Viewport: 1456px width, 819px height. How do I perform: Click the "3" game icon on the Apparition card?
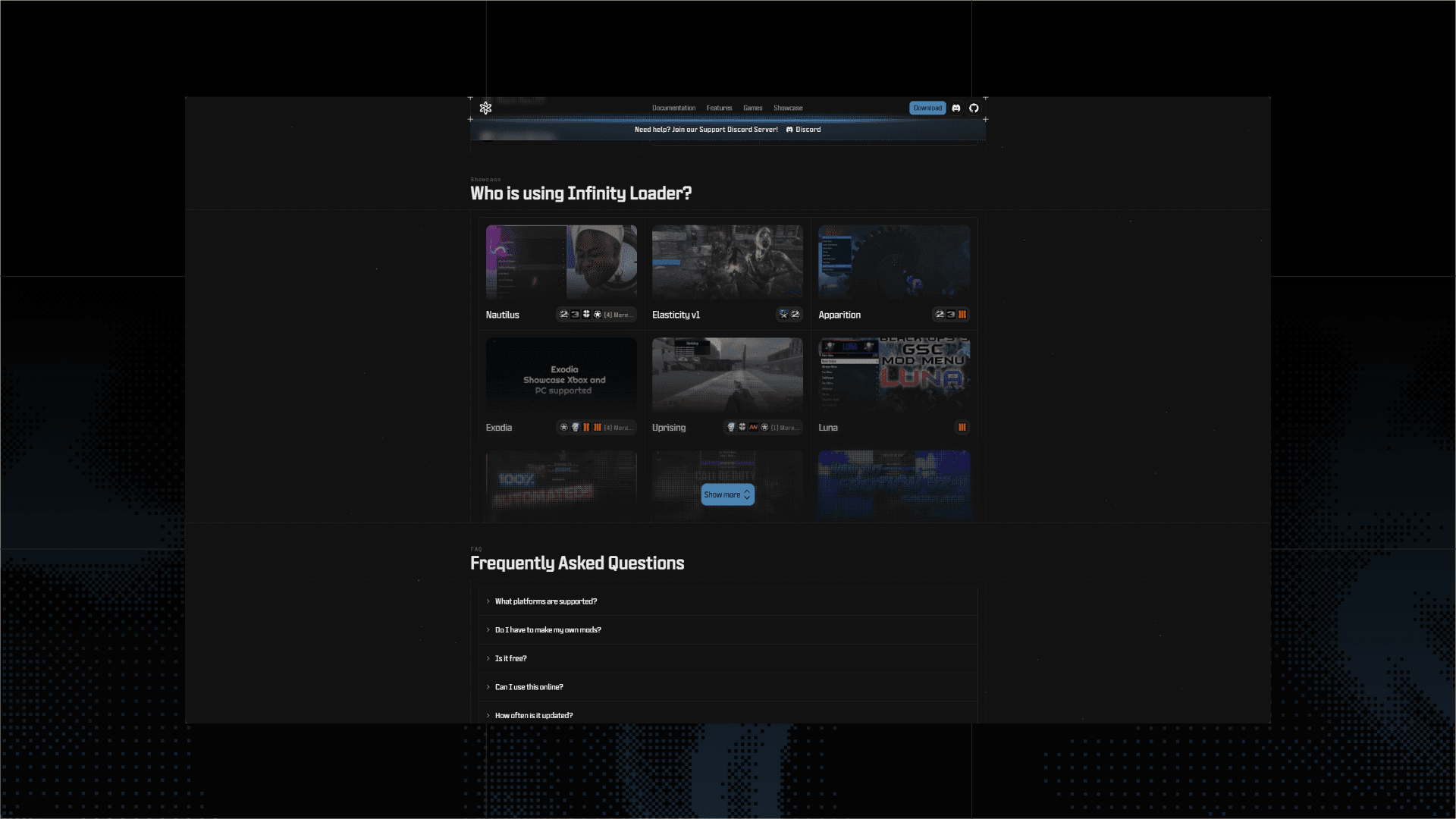[x=951, y=315]
